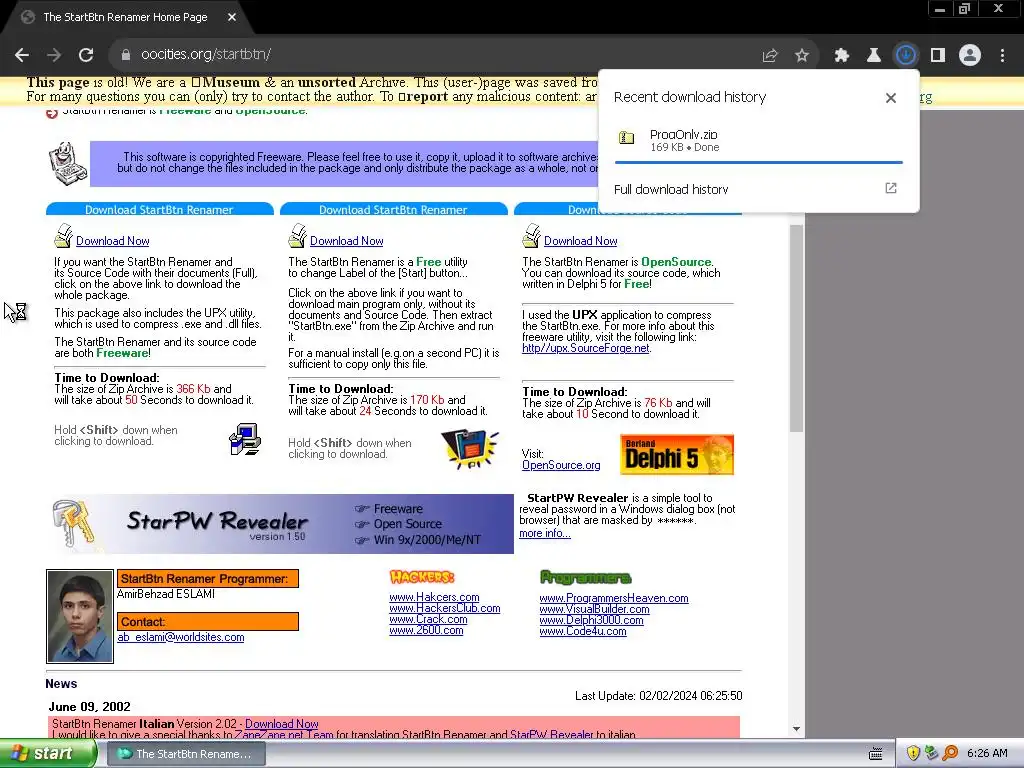Image resolution: width=1024 pixels, height=768 pixels.
Task: Click Download Now for full package
Action: (x=112, y=241)
